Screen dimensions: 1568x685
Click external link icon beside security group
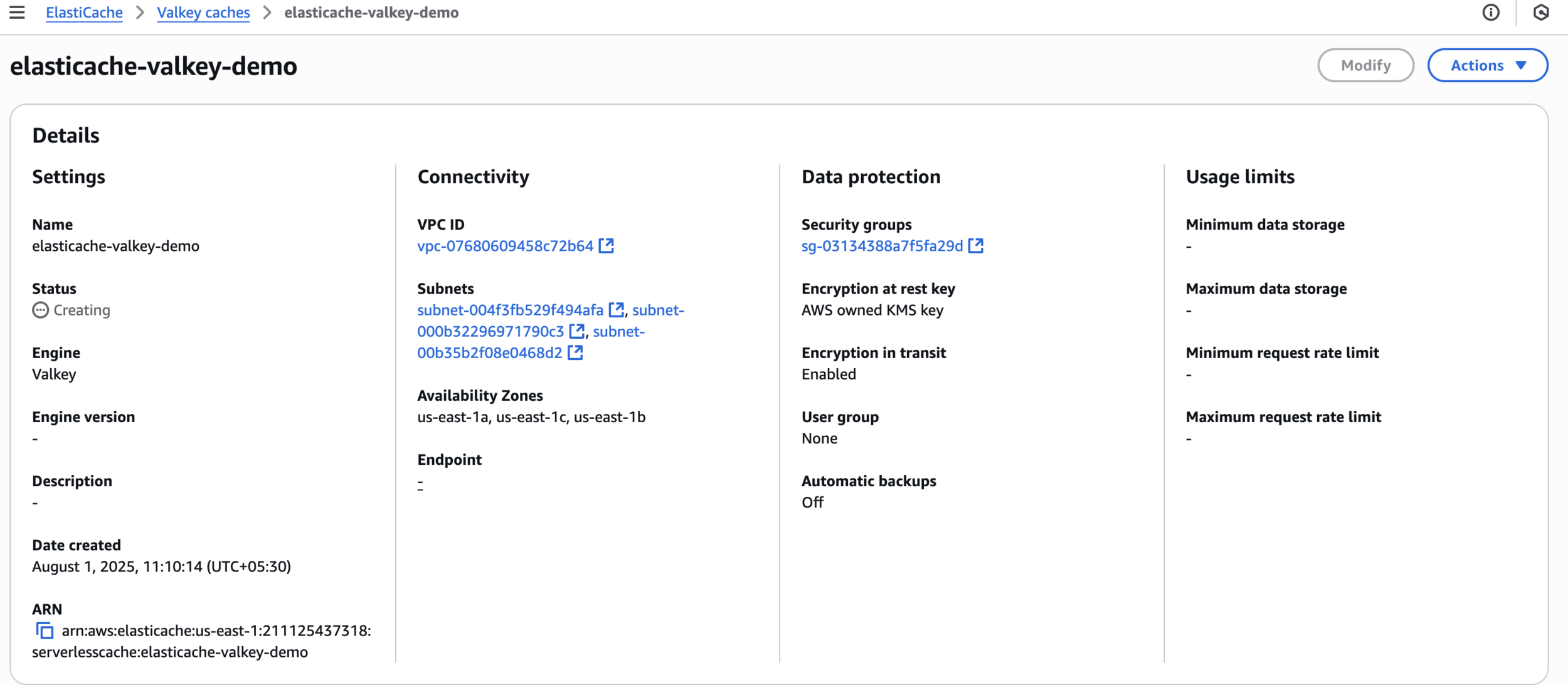pos(975,246)
